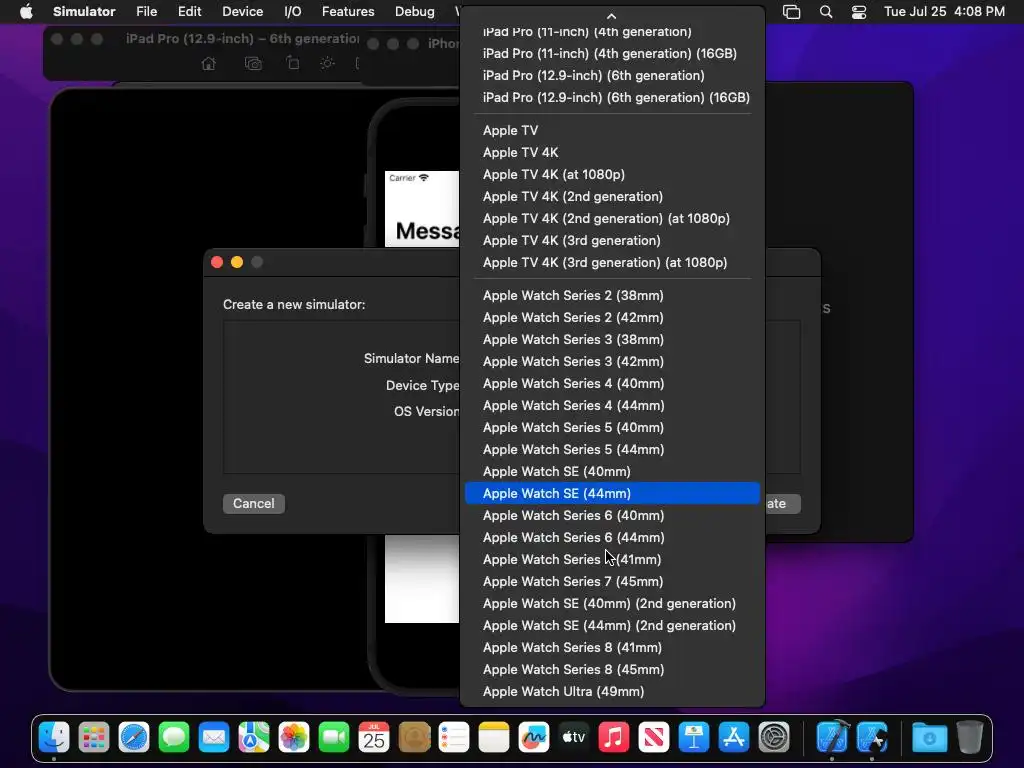Open Xcode from the Dock
This screenshot has width=1024, height=768.
[x=833, y=738]
